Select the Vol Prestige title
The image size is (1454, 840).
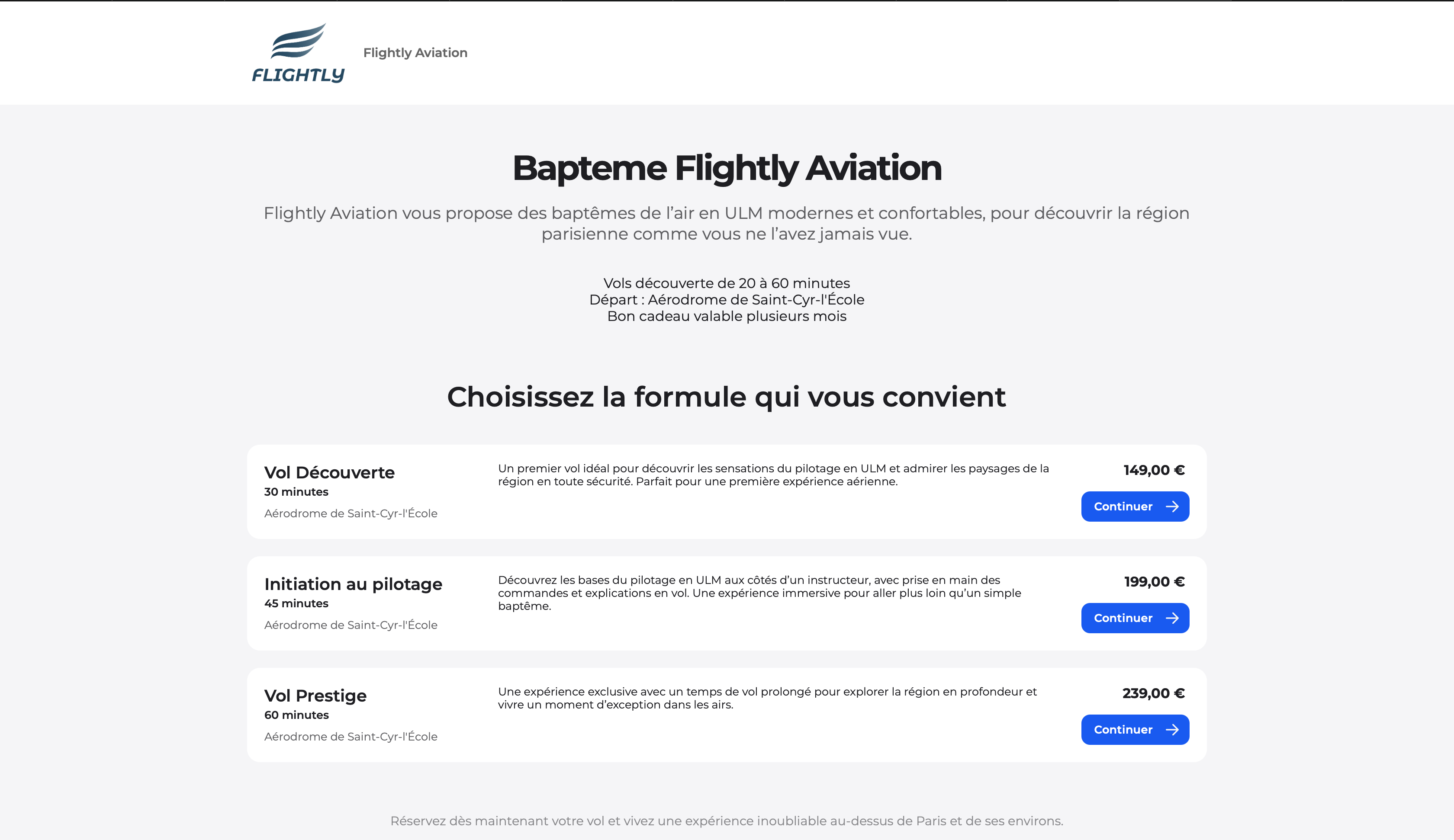315,696
